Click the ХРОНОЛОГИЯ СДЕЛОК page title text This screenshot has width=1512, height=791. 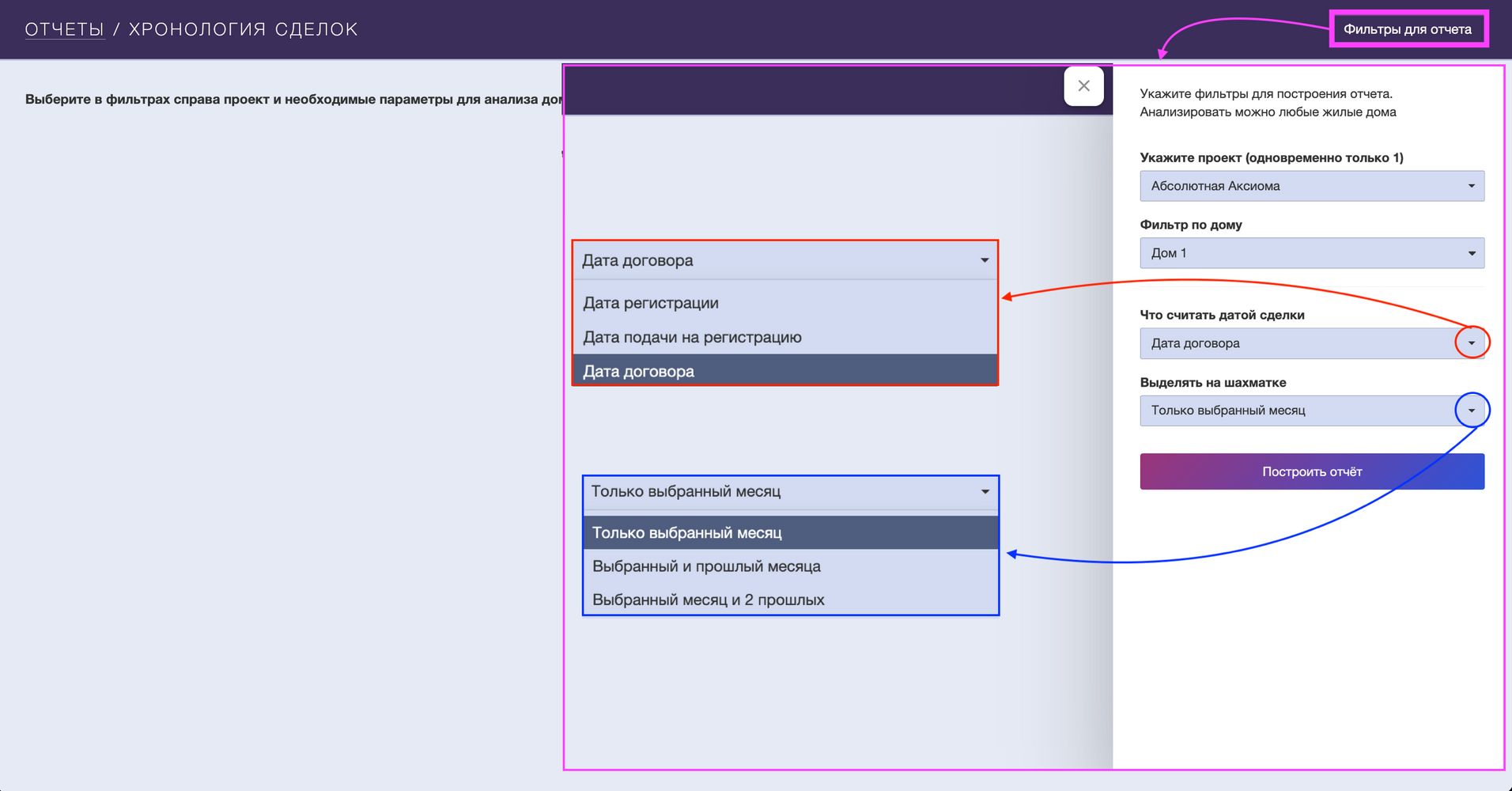pos(244,29)
